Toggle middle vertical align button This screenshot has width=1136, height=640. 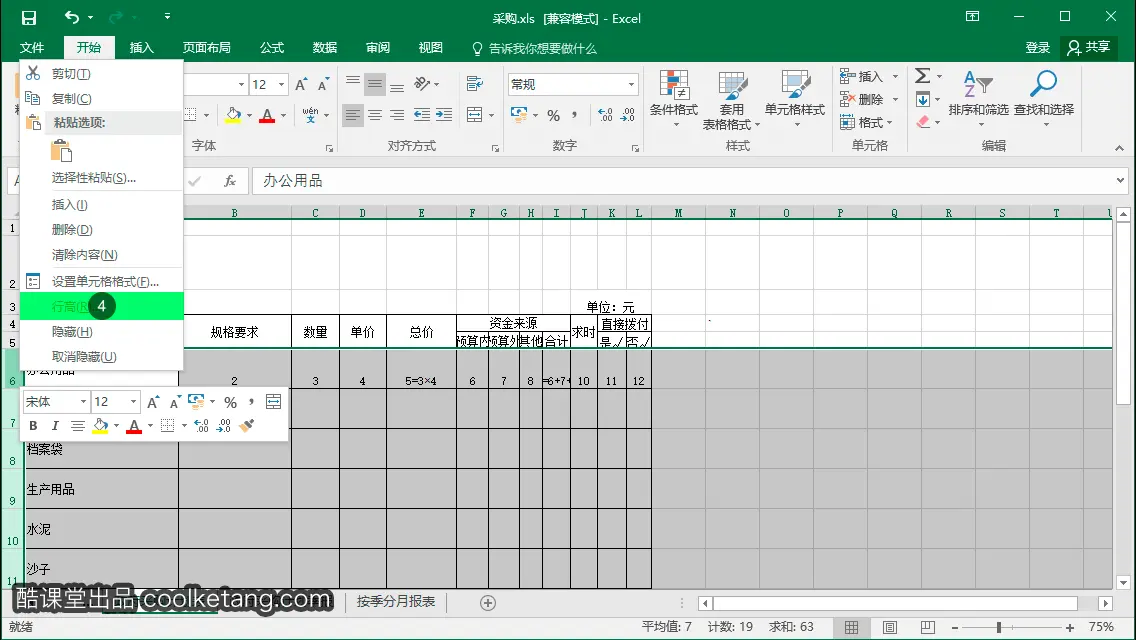375,84
